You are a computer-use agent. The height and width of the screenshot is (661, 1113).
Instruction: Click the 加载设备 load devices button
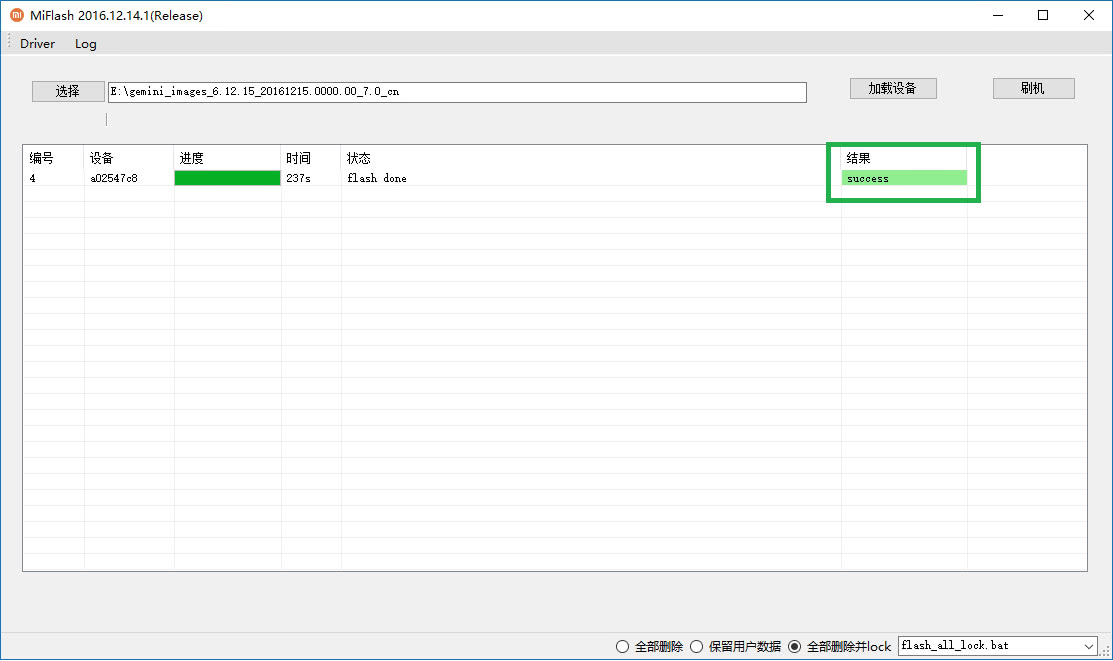pyautogui.click(x=892, y=88)
